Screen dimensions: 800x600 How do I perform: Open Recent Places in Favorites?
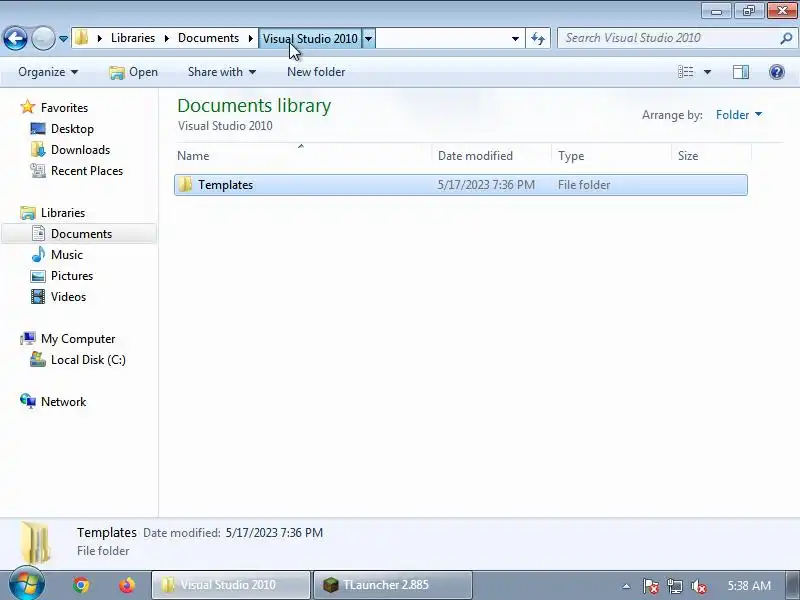click(x=77, y=170)
